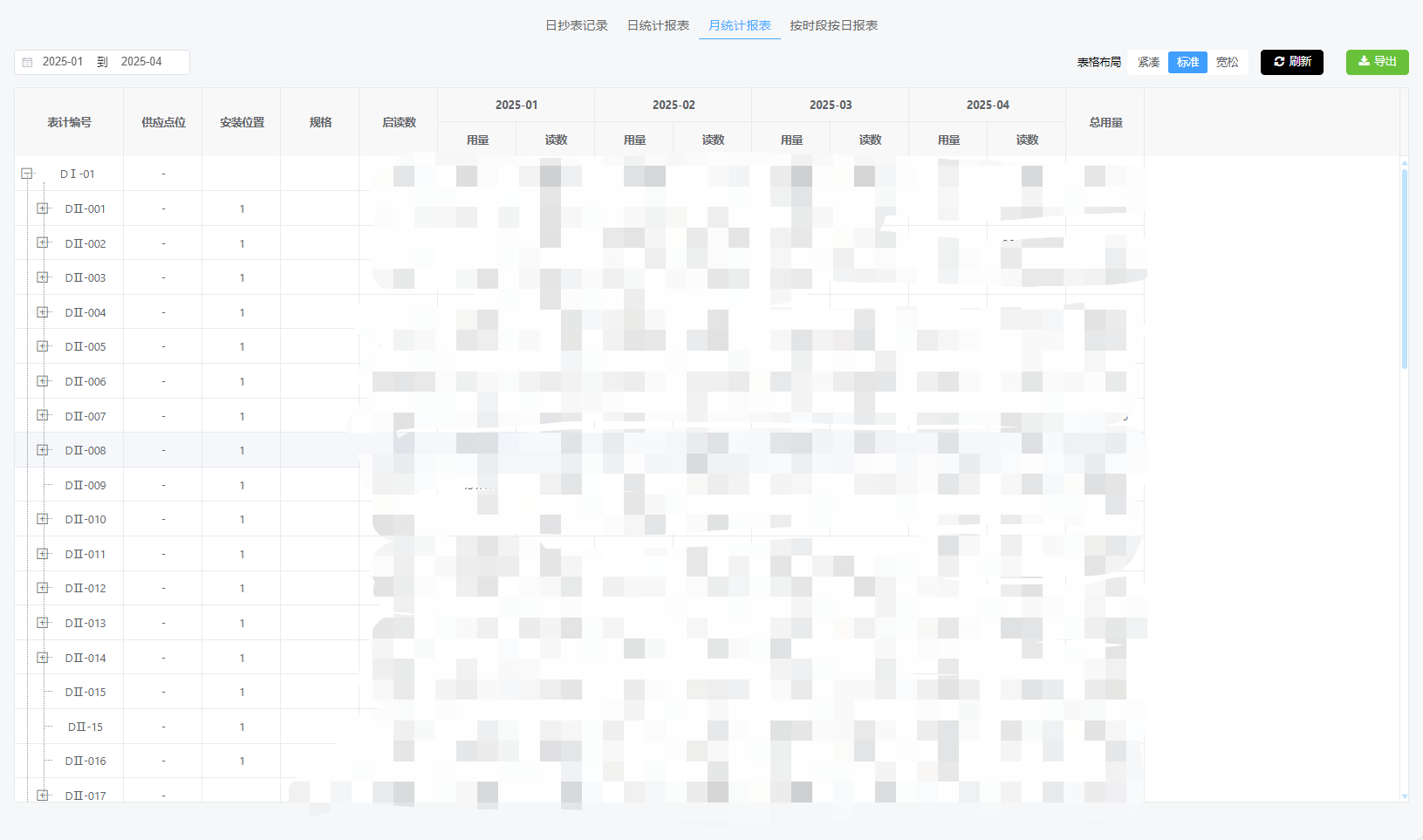The height and width of the screenshot is (840, 1423).
Task: Collapse the DⅠ-01 tree node
Action: pyautogui.click(x=27, y=174)
